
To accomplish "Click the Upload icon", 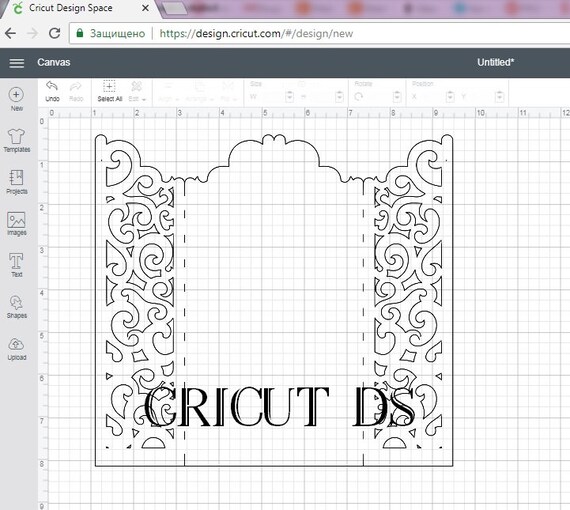I will 16,349.
